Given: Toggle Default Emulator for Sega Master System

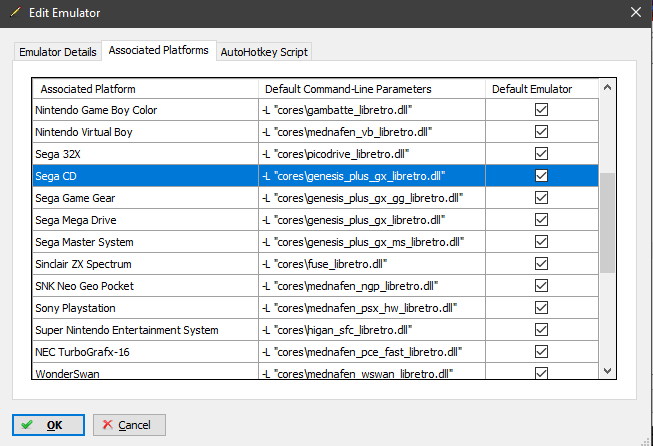Looking at the screenshot, I should pos(541,242).
